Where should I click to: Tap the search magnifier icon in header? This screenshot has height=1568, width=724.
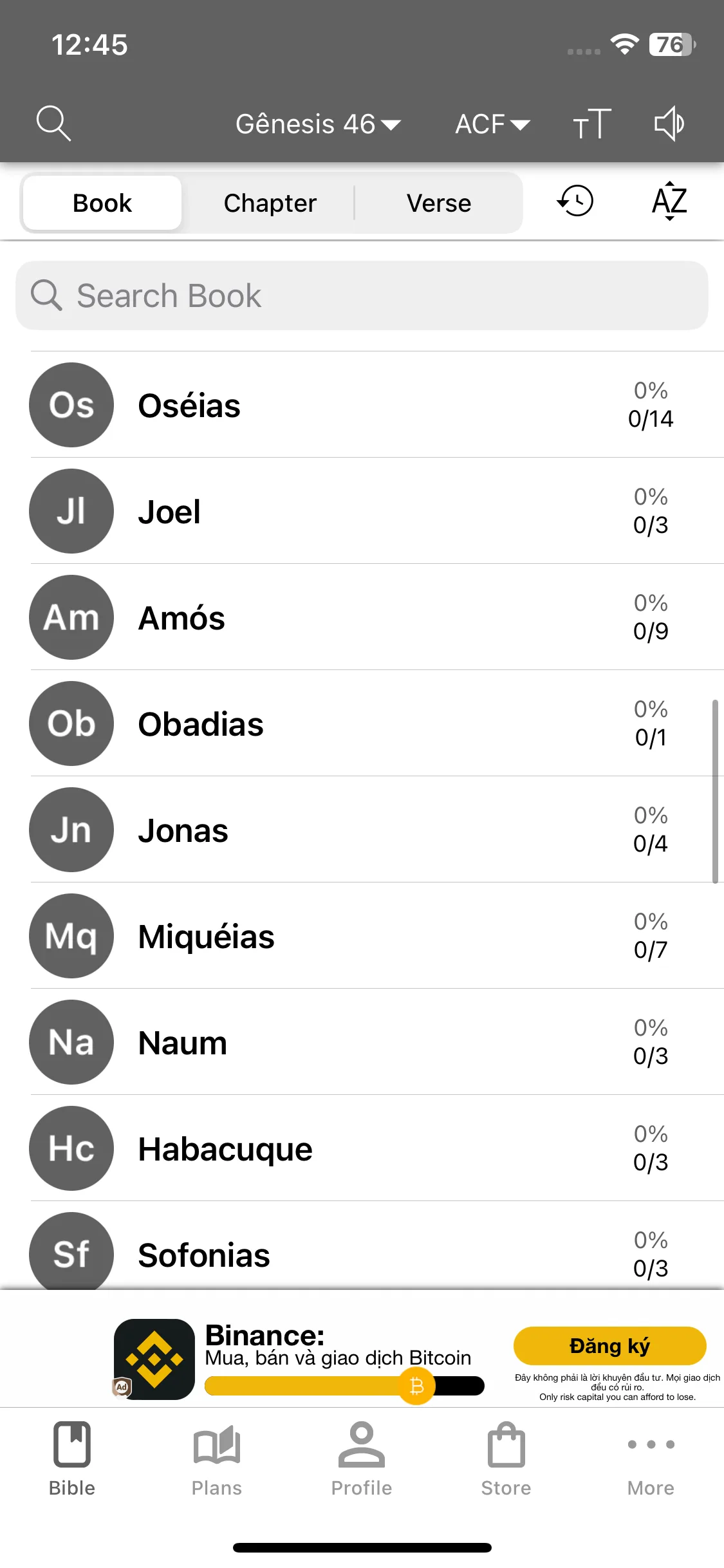(x=53, y=124)
